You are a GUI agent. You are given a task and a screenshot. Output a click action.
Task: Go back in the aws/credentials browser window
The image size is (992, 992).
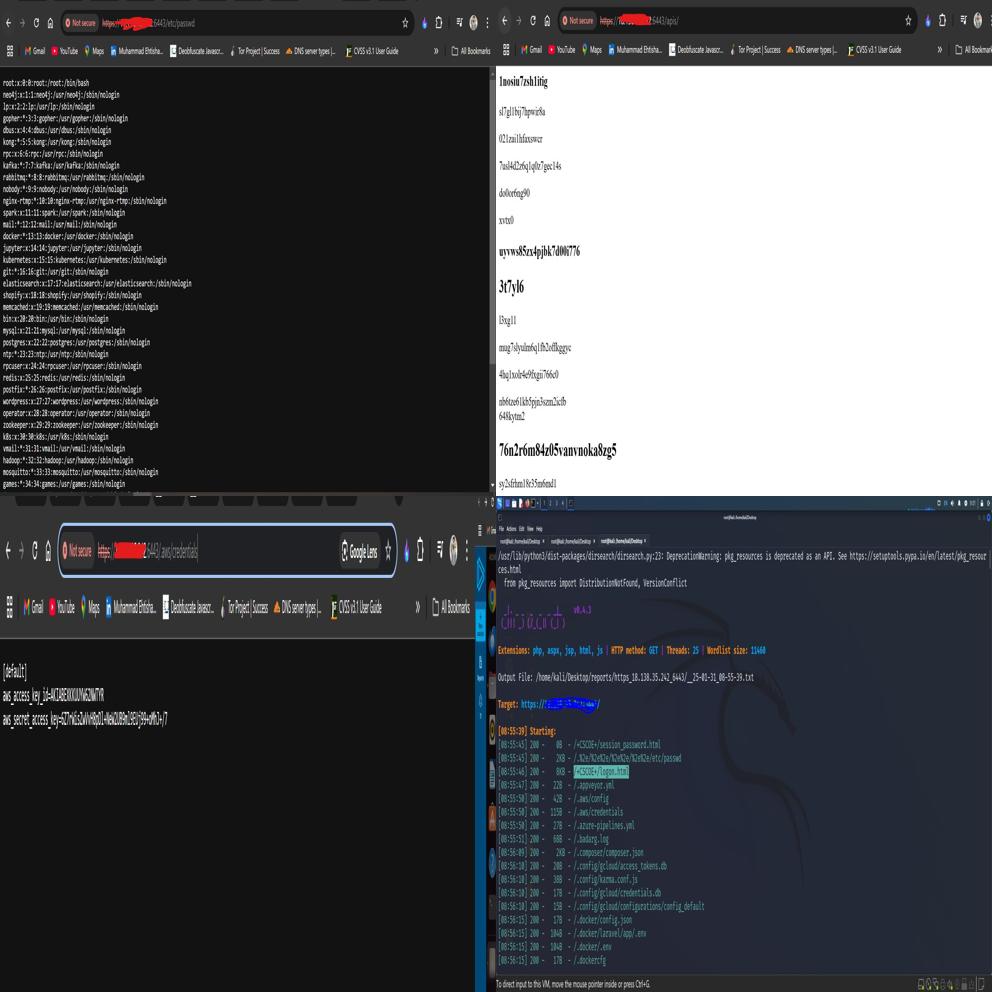point(8,551)
